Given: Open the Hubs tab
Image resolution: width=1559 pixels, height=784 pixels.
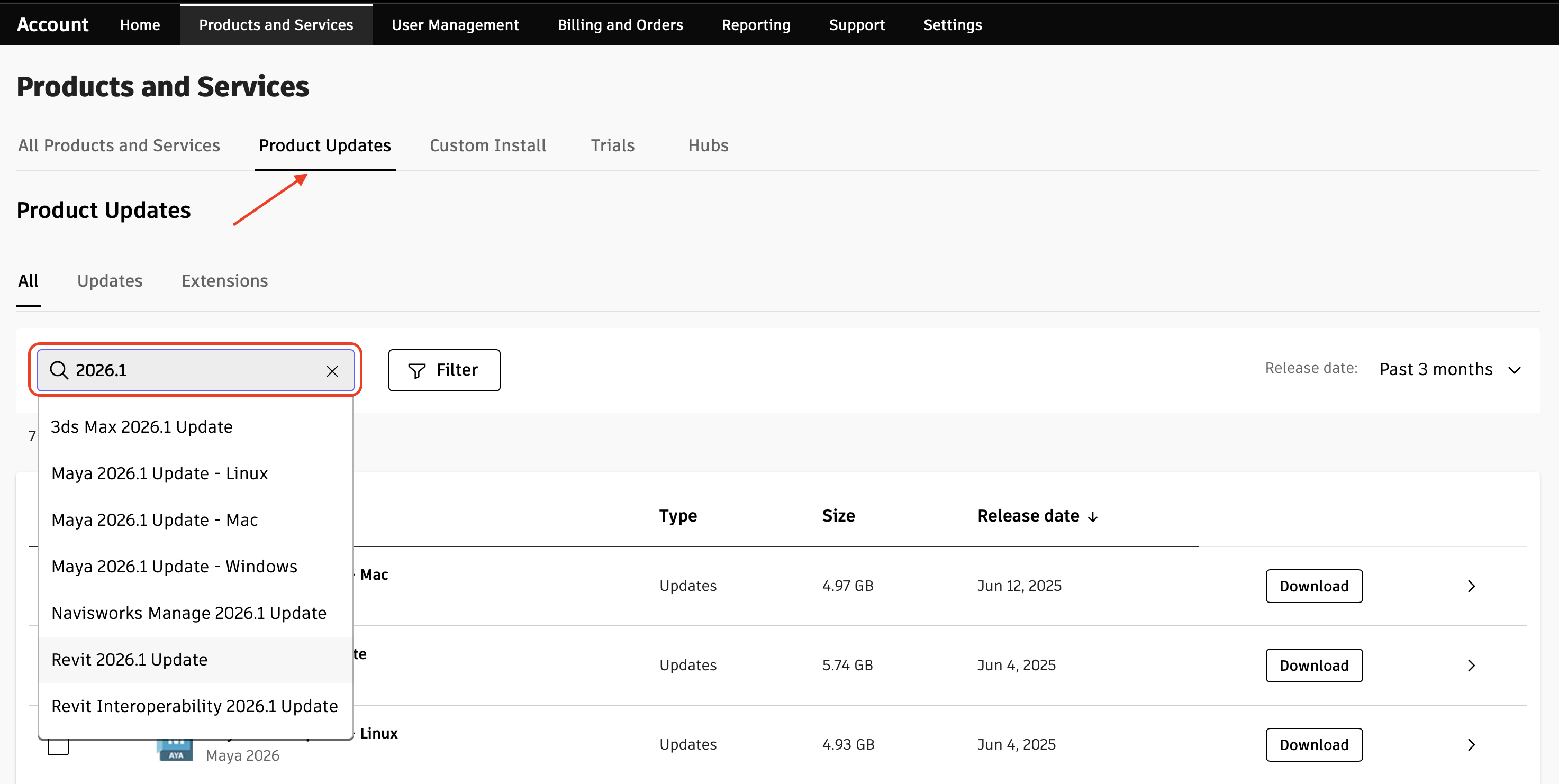Looking at the screenshot, I should [x=708, y=145].
